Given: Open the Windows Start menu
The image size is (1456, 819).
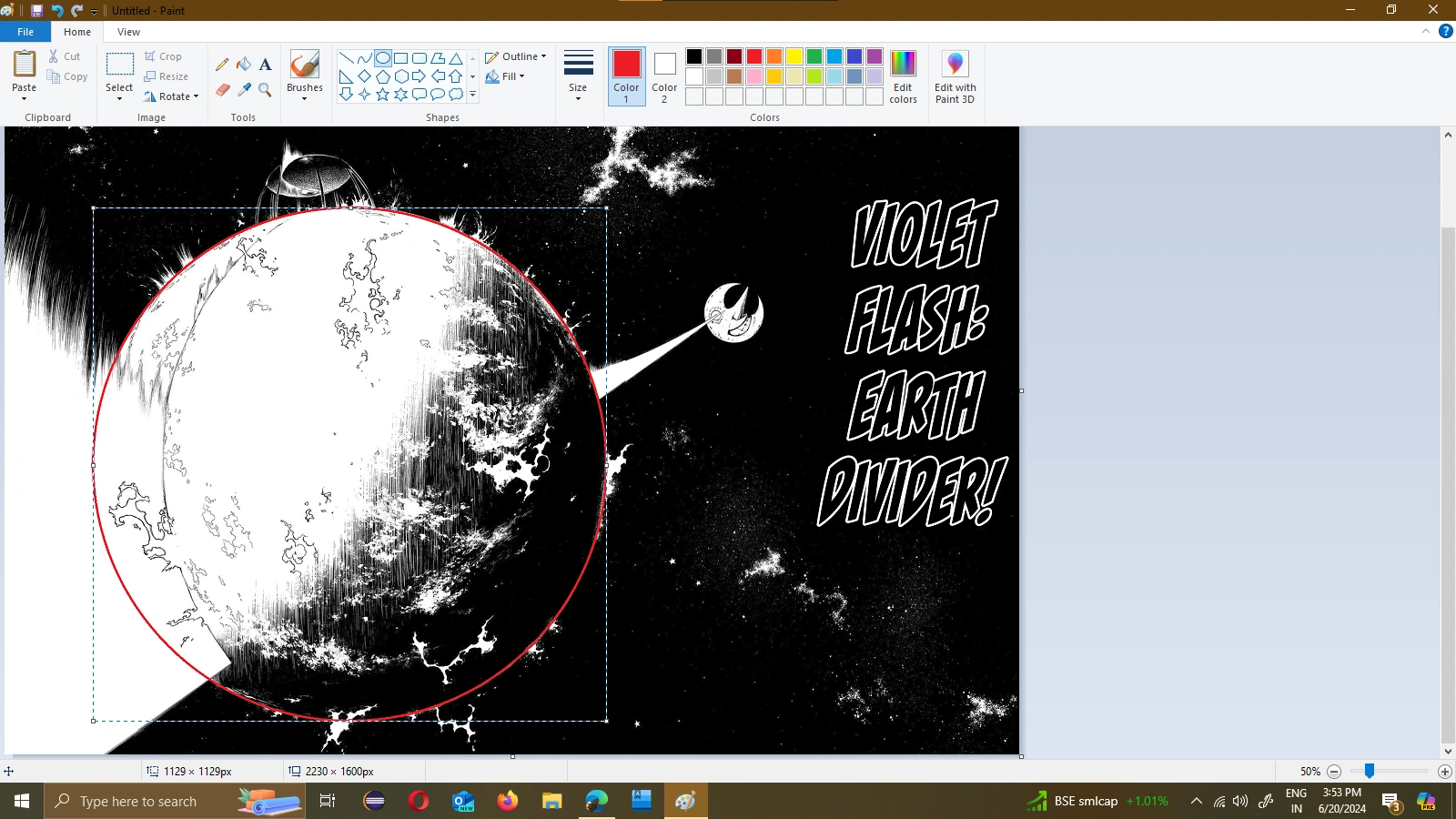Looking at the screenshot, I should point(22,801).
